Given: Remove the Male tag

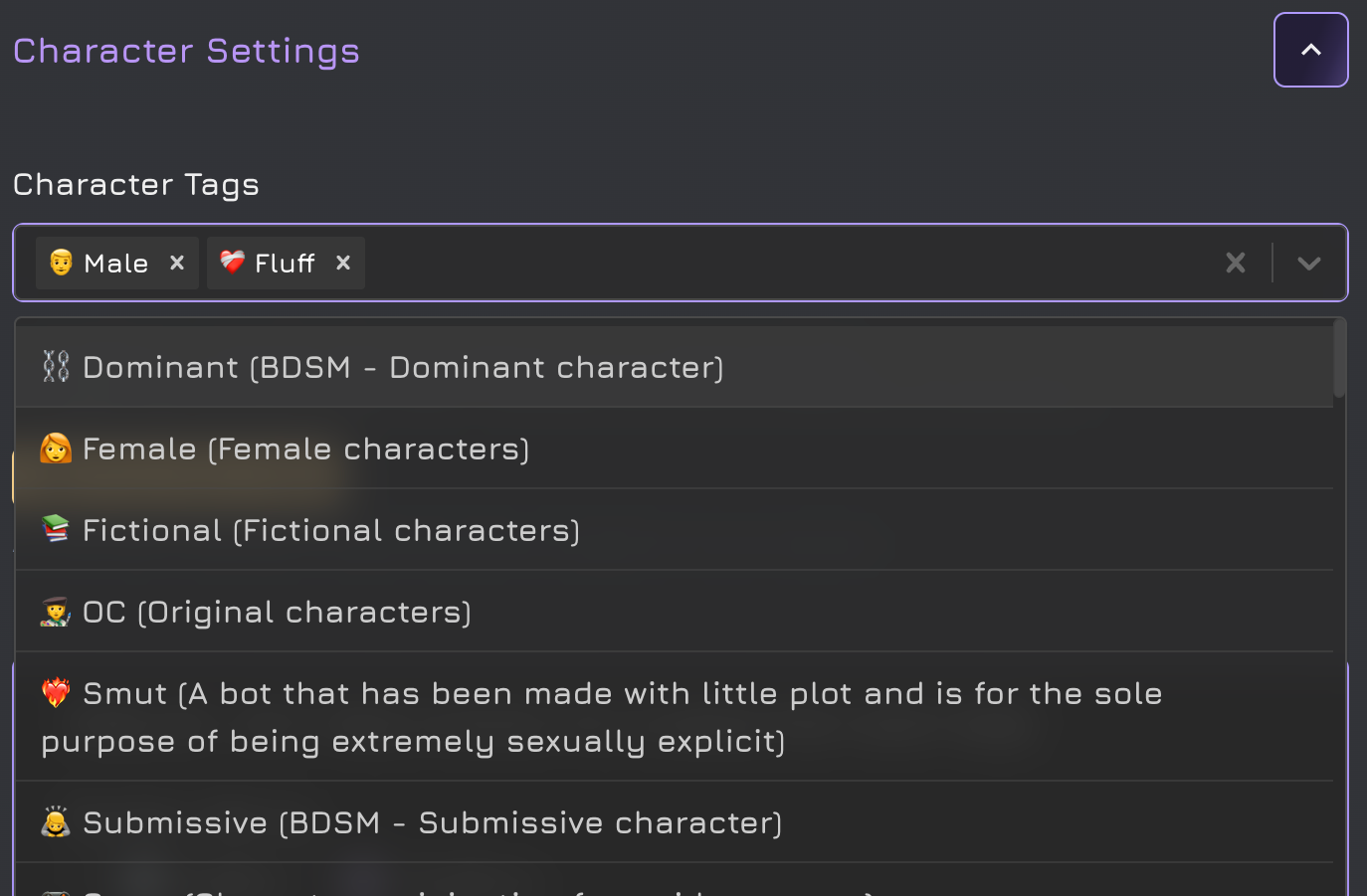Looking at the screenshot, I should click(x=177, y=263).
